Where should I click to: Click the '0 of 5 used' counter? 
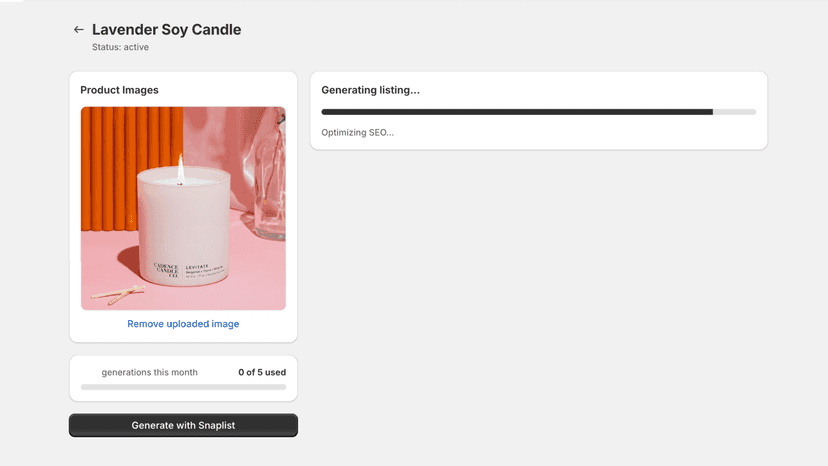[262, 372]
